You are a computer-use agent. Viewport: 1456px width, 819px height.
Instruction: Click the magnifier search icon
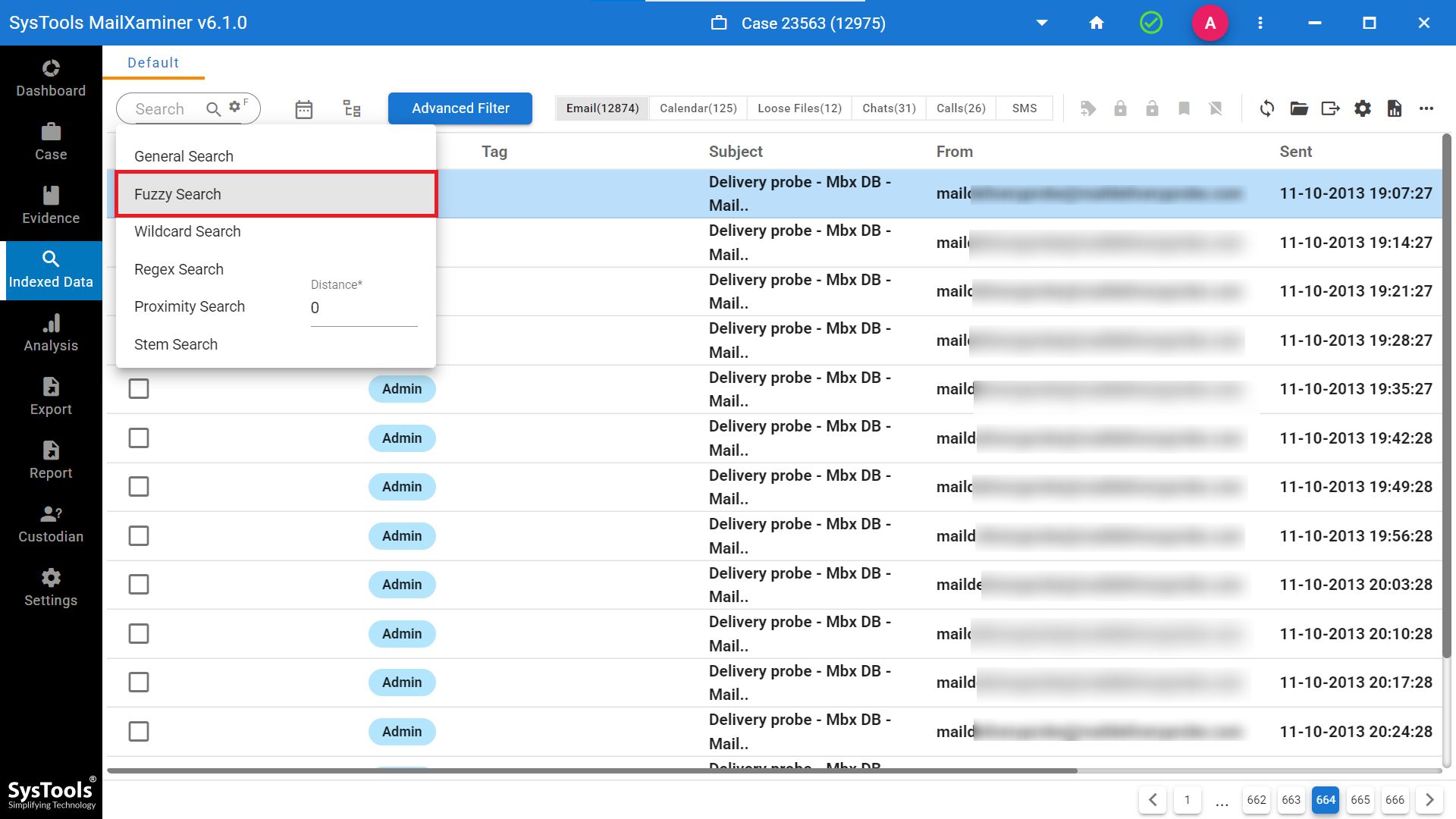(214, 109)
